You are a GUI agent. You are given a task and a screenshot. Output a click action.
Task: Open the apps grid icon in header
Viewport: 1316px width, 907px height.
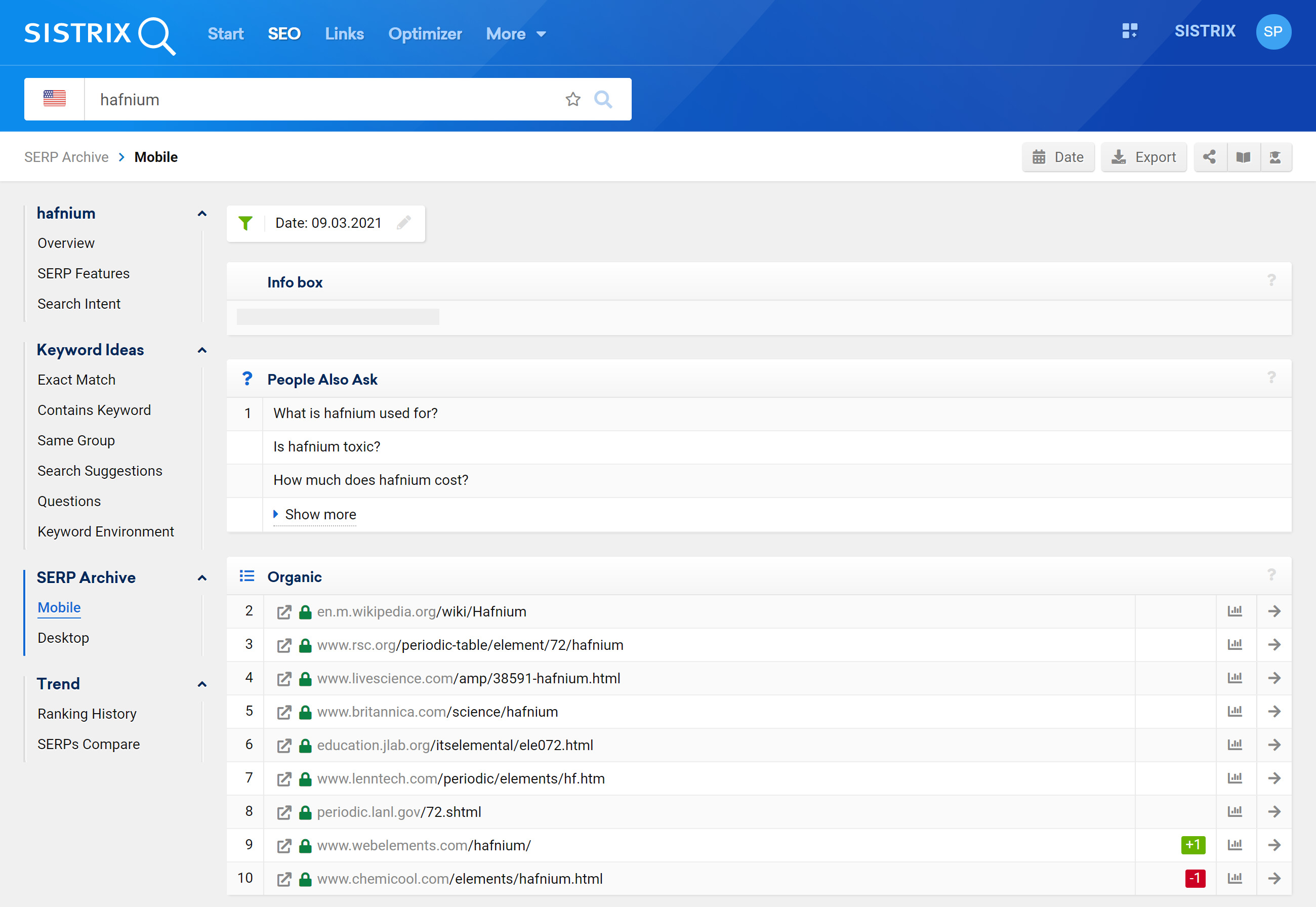coord(1130,31)
